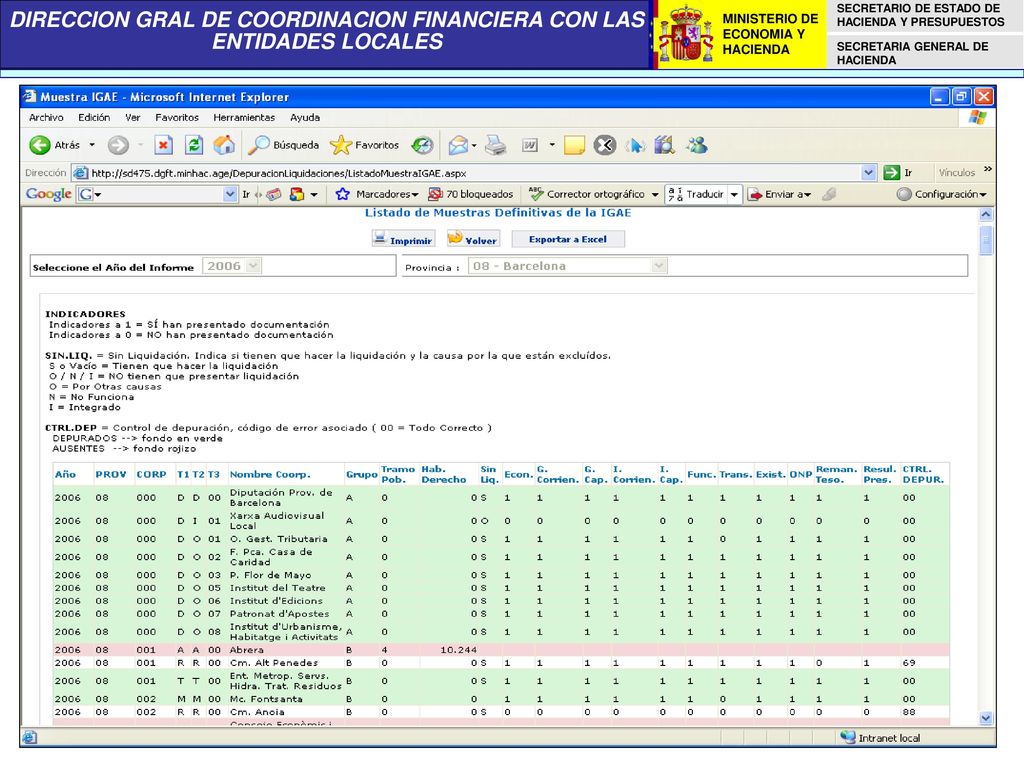Open the Ayuda menu
The image size is (1024, 768).
305,118
